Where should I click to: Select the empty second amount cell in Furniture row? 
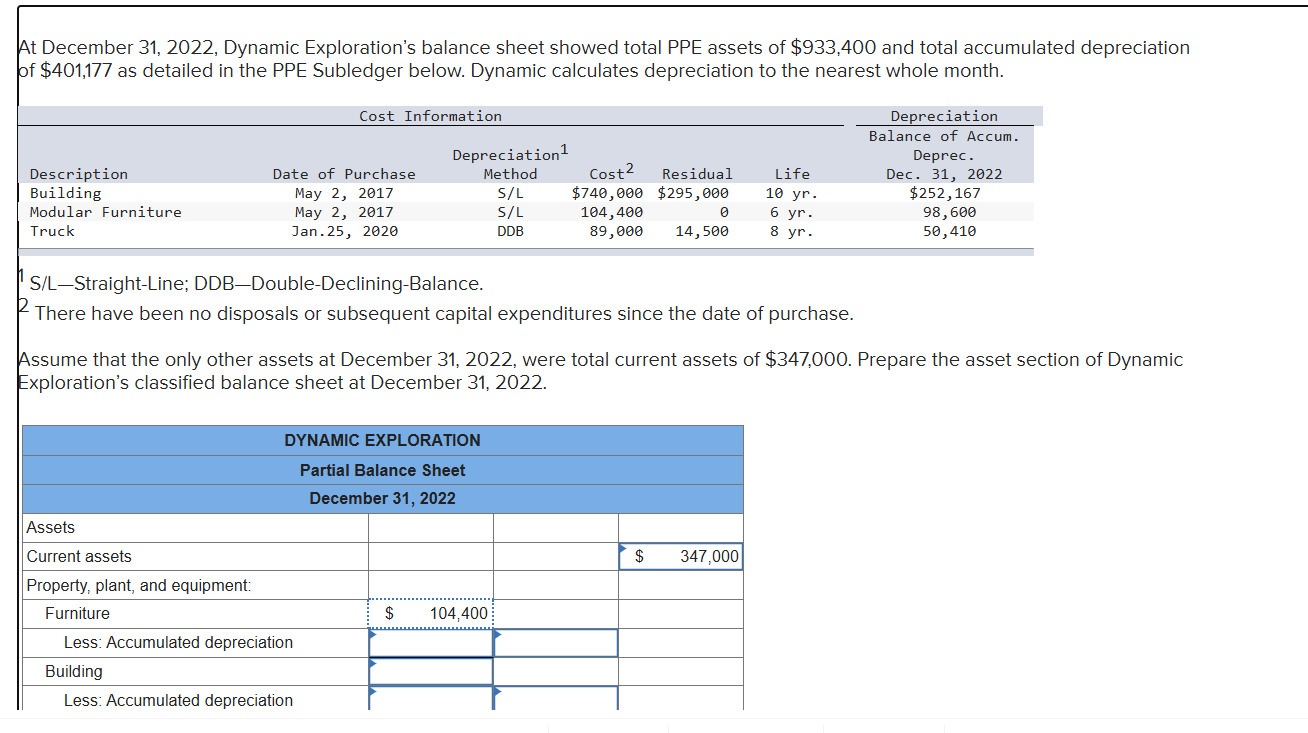tap(555, 613)
